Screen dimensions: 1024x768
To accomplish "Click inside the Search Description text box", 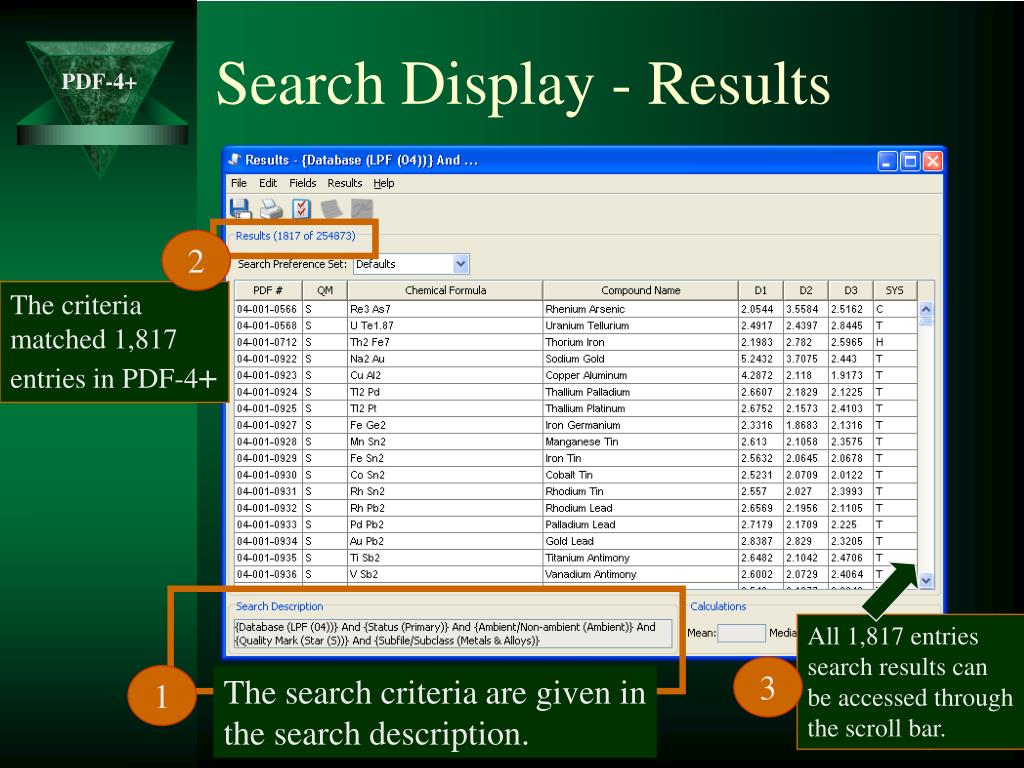I will pyautogui.click(x=453, y=634).
